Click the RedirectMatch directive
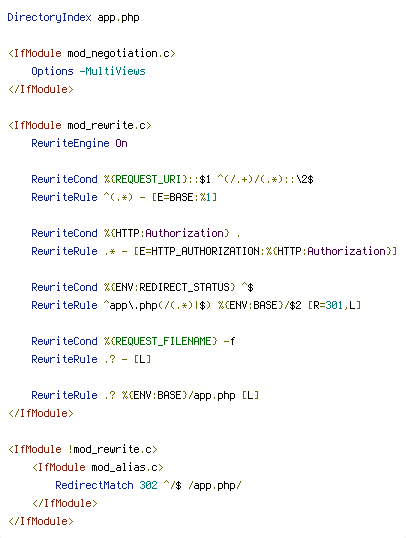 click(x=94, y=485)
